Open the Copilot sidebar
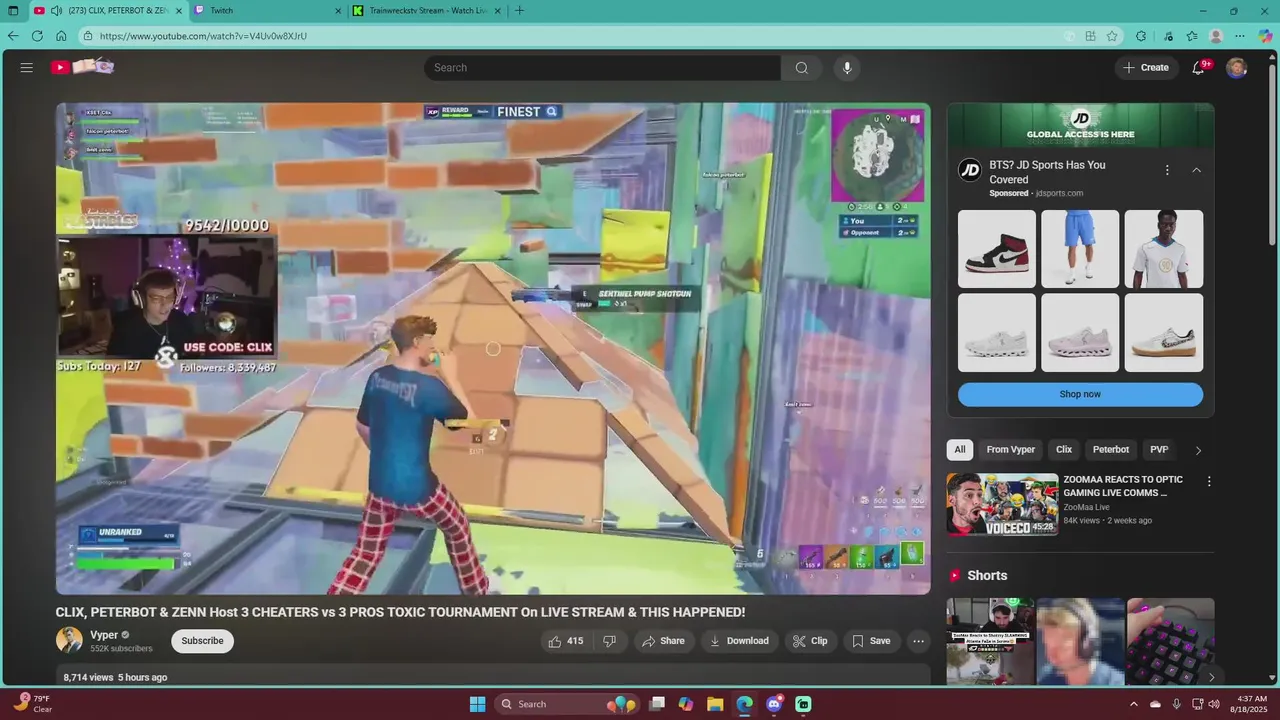This screenshot has height=720, width=1280. 1265,36
